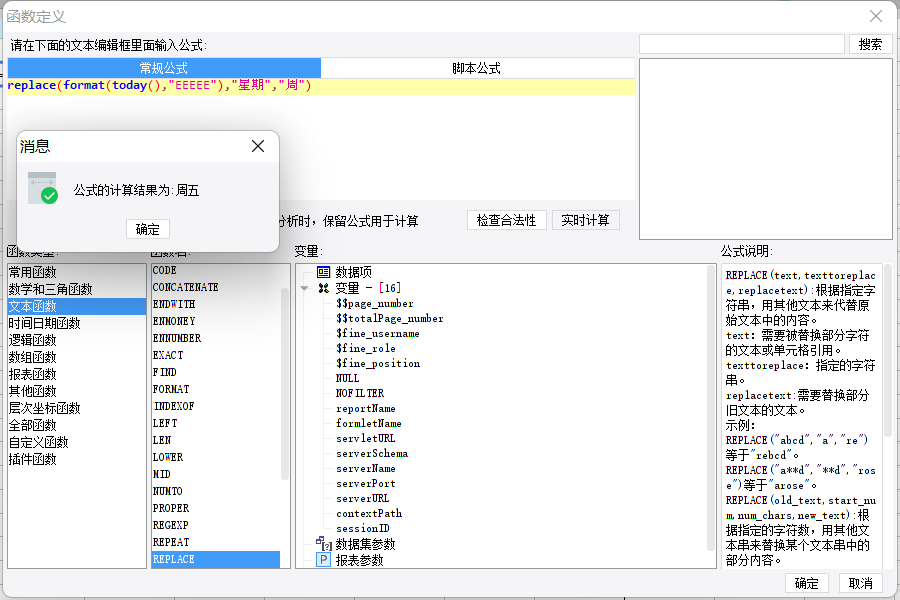900x600 pixels.
Task: Select the sessionID variable
Action: click(x=363, y=528)
